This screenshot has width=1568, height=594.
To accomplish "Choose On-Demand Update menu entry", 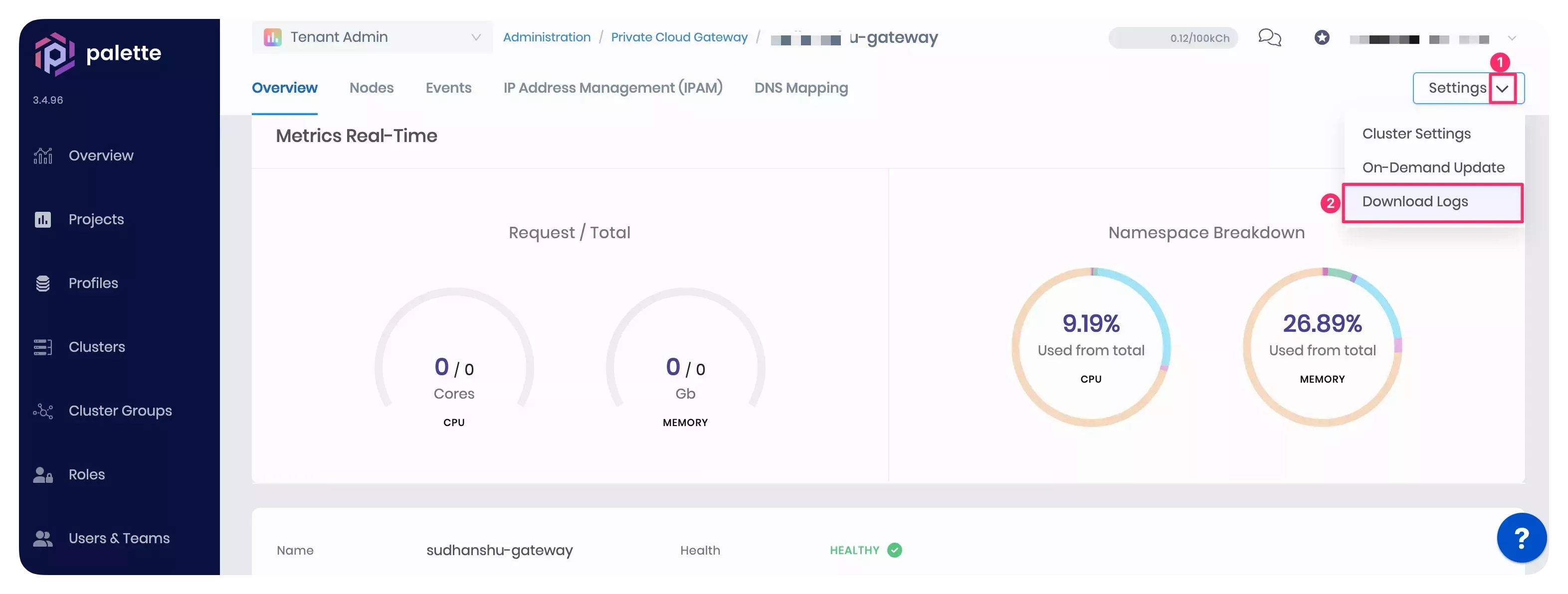I will coord(1433,168).
